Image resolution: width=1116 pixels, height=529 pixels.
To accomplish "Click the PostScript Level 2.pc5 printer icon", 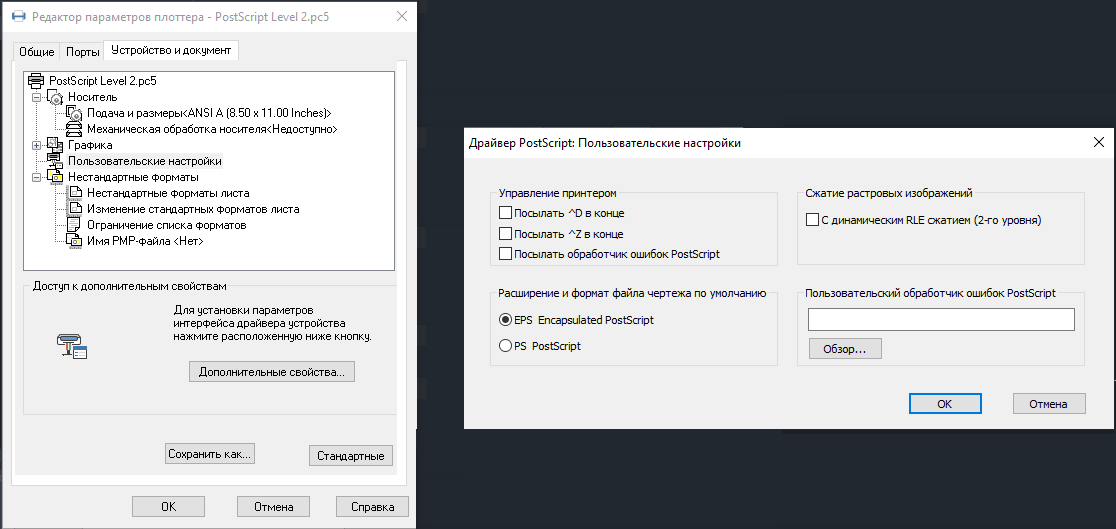I will (36, 81).
